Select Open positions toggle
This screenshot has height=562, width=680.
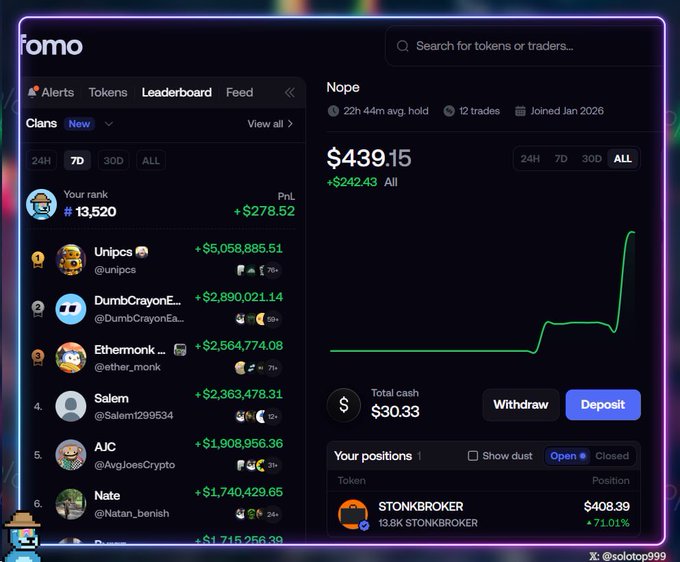pyautogui.click(x=567, y=456)
